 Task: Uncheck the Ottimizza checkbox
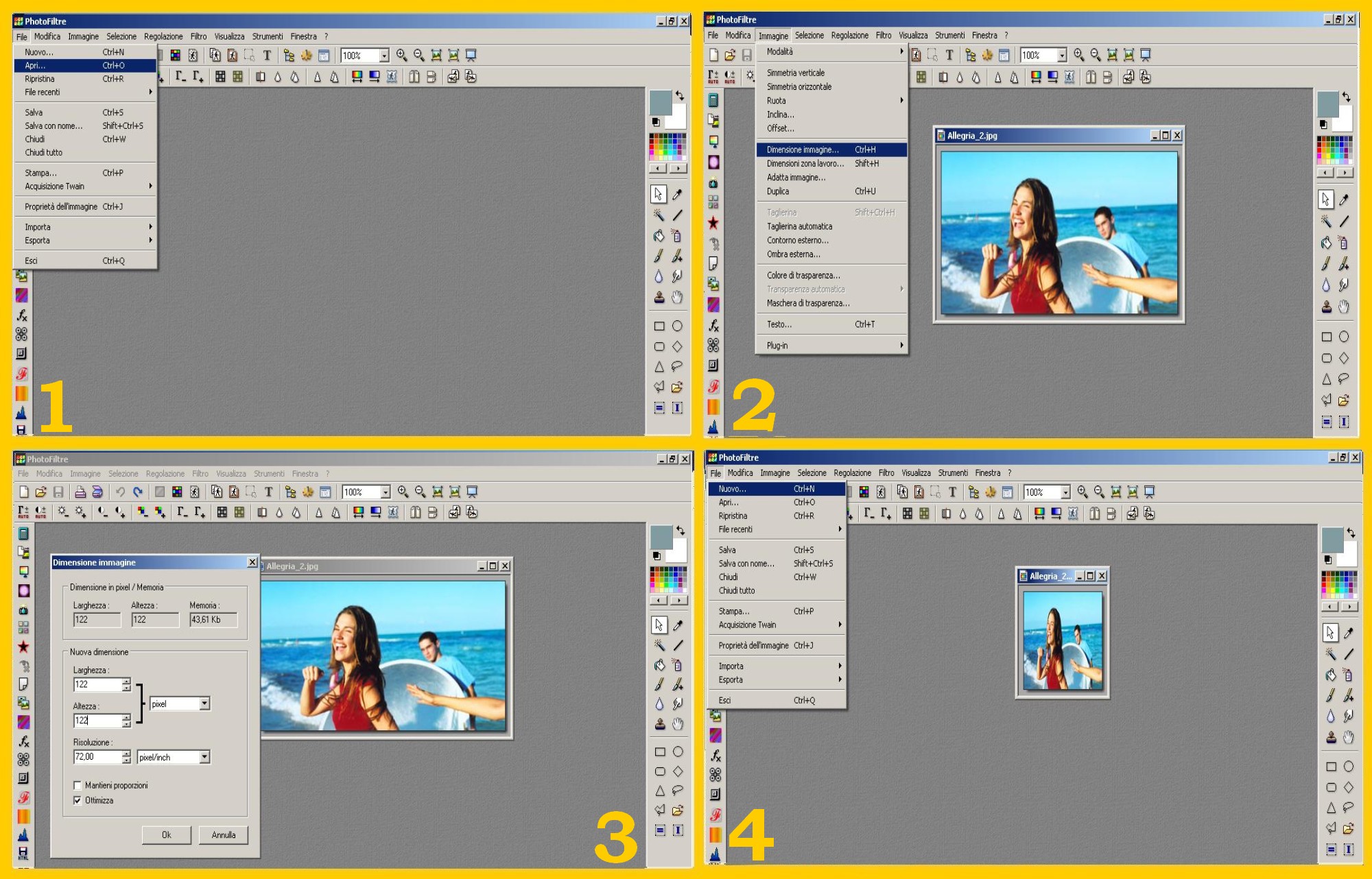click(78, 800)
